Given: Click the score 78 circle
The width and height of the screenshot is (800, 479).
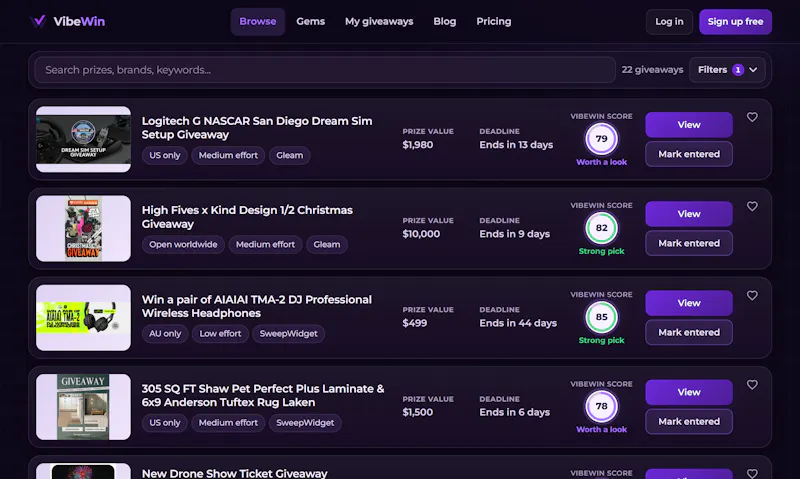Looking at the screenshot, I should coord(602,406).
